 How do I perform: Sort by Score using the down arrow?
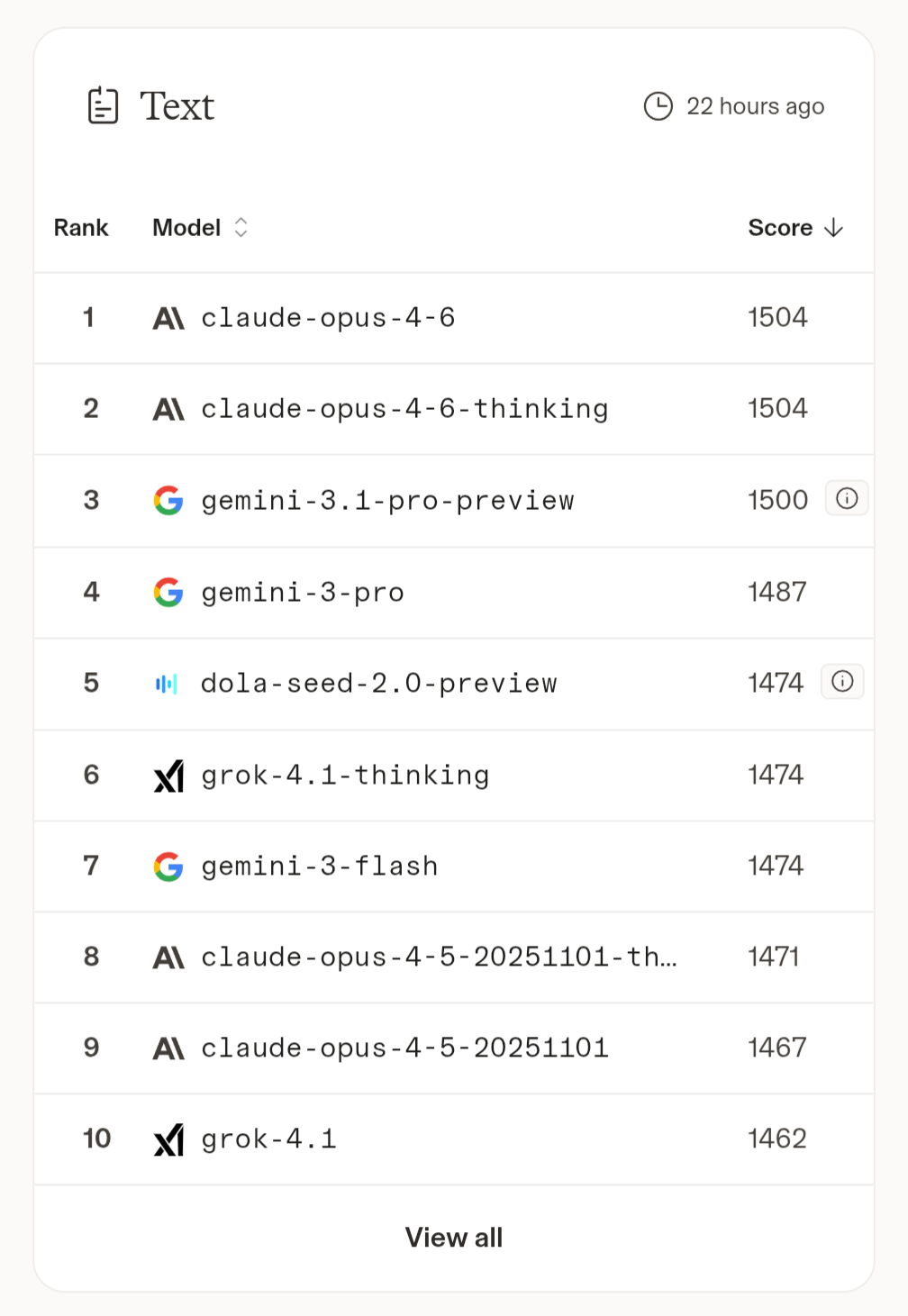pyautogui.click(x=834, y=227)
